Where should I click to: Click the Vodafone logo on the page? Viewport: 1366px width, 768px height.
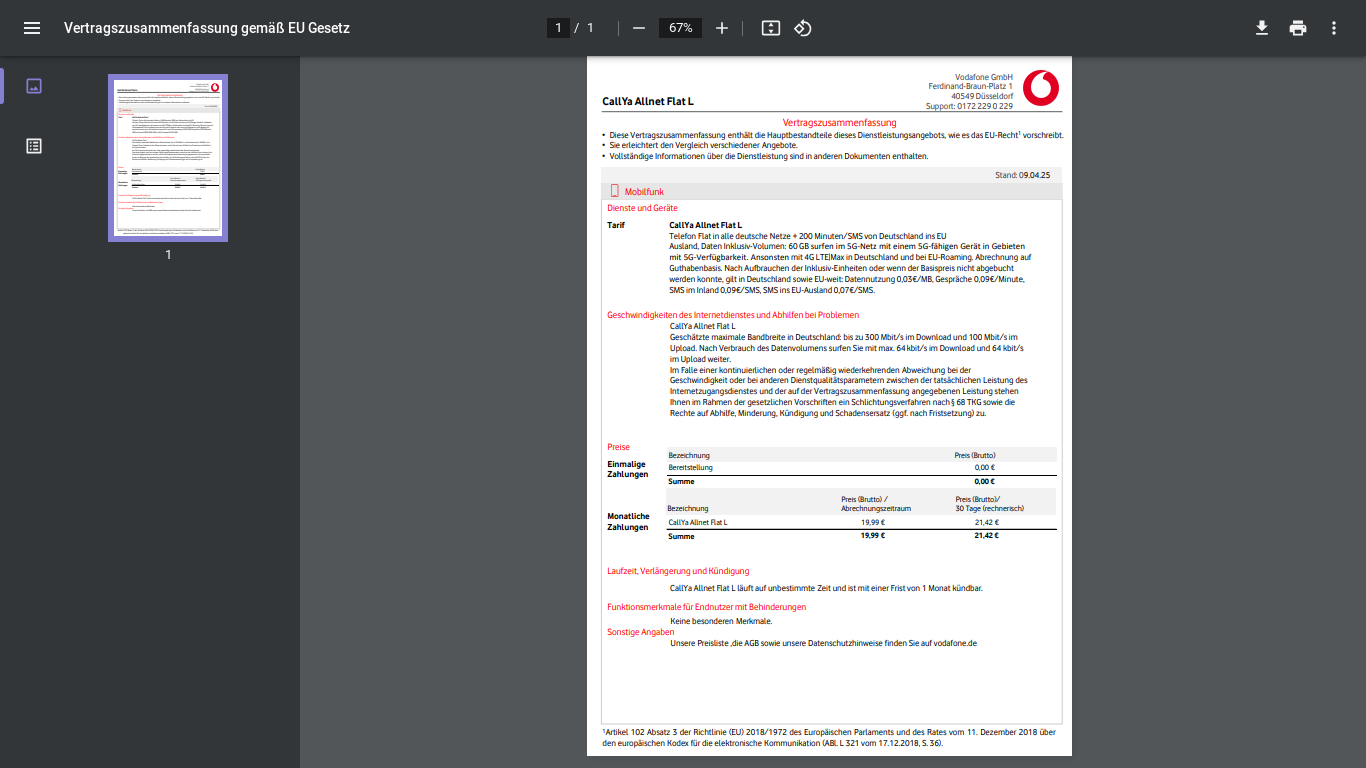[x=1041, y=88]
